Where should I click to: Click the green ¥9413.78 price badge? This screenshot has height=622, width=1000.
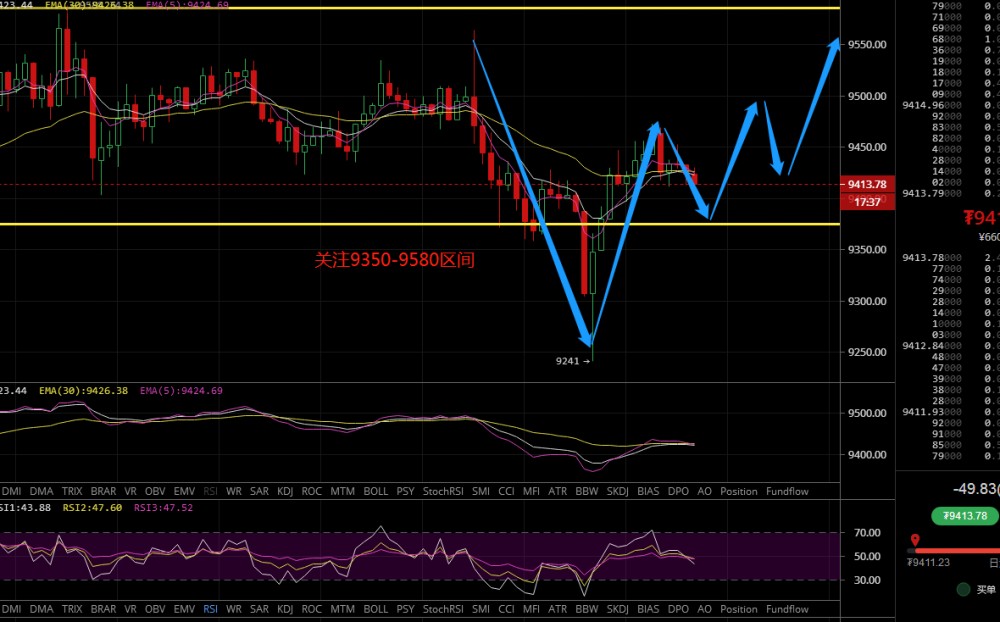click(964, 516)
